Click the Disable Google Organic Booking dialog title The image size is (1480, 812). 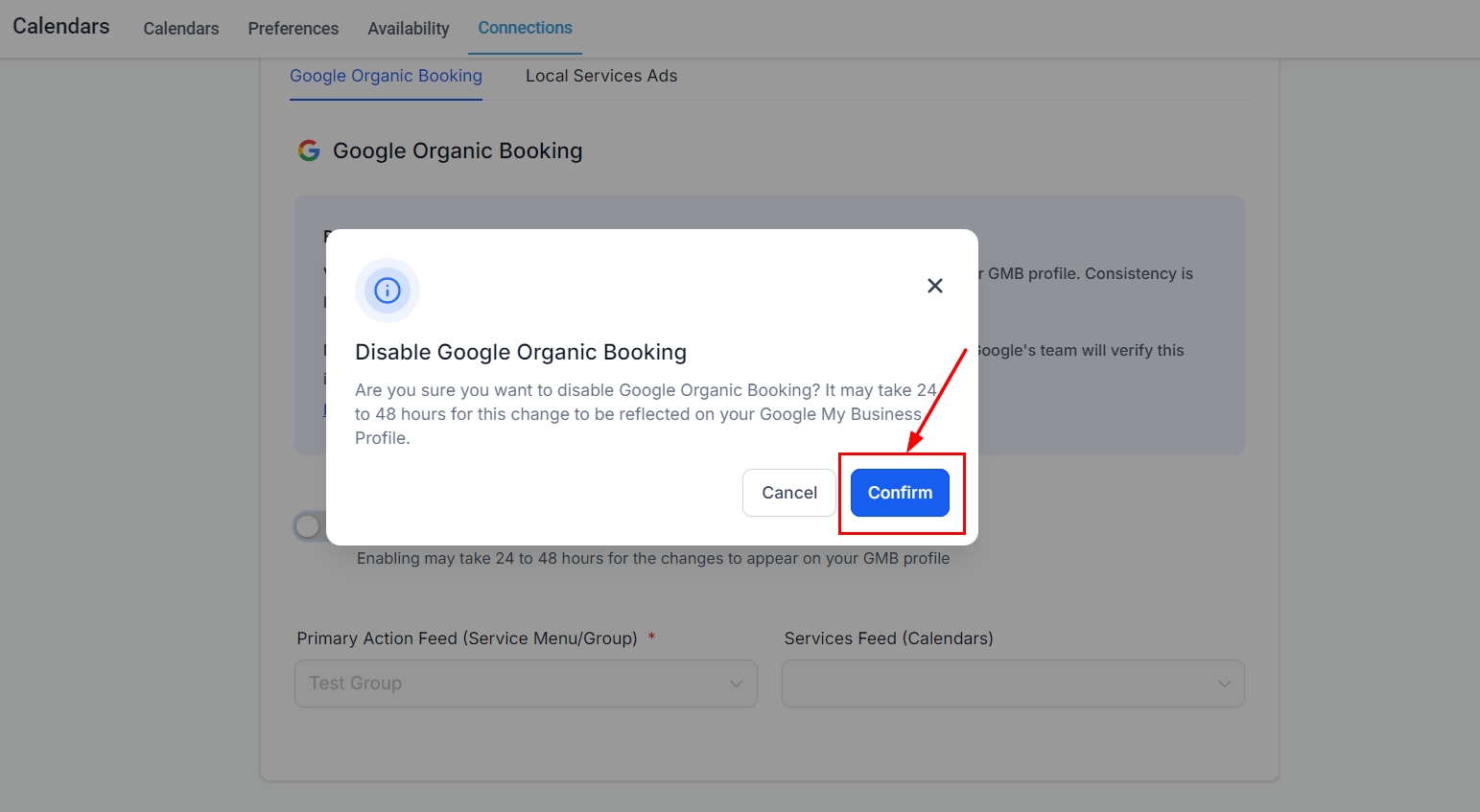click(521, 352)
